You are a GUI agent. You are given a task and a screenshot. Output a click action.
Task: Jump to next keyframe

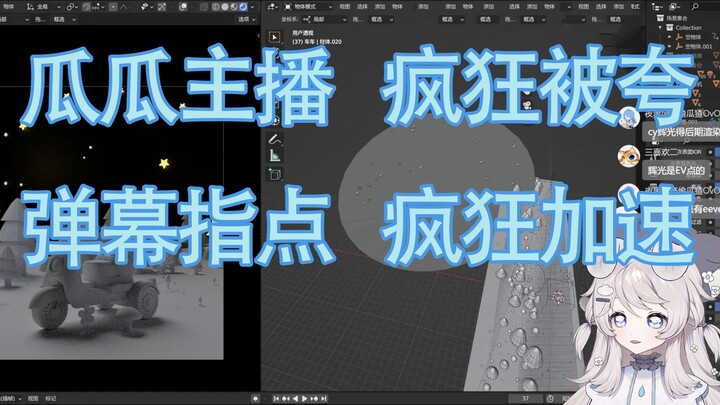(315, 398)
